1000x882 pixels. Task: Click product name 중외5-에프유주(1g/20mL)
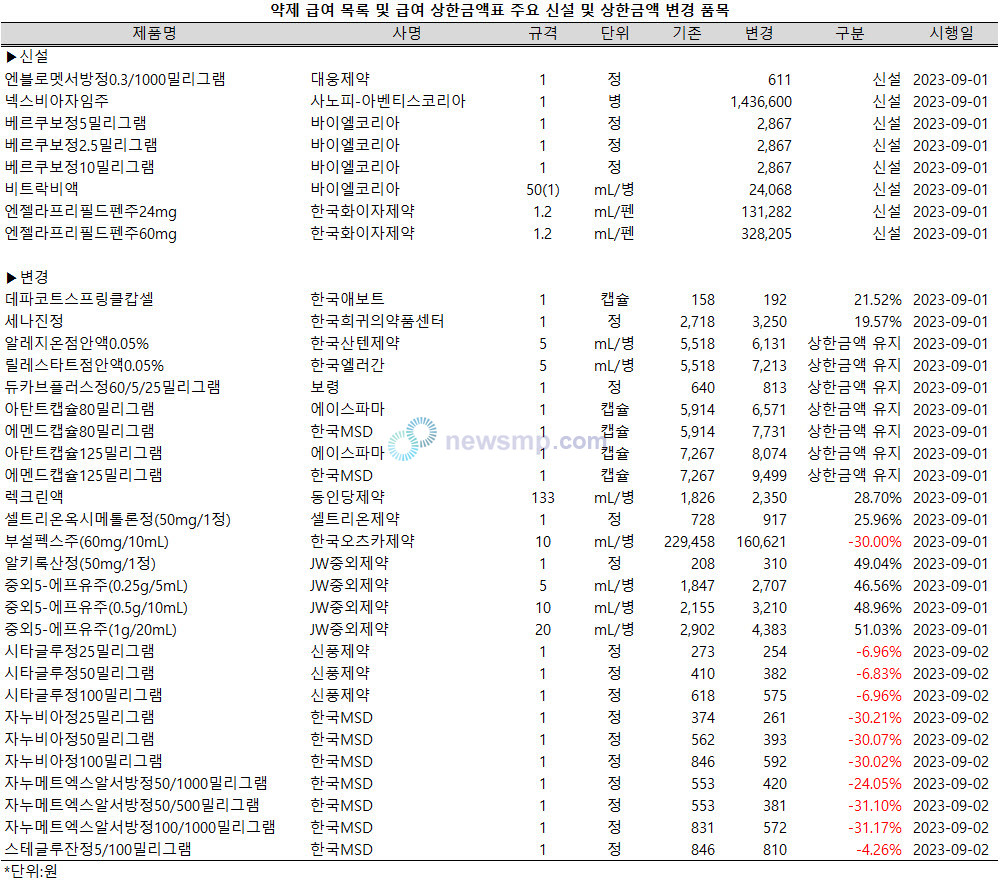point(91,630)
